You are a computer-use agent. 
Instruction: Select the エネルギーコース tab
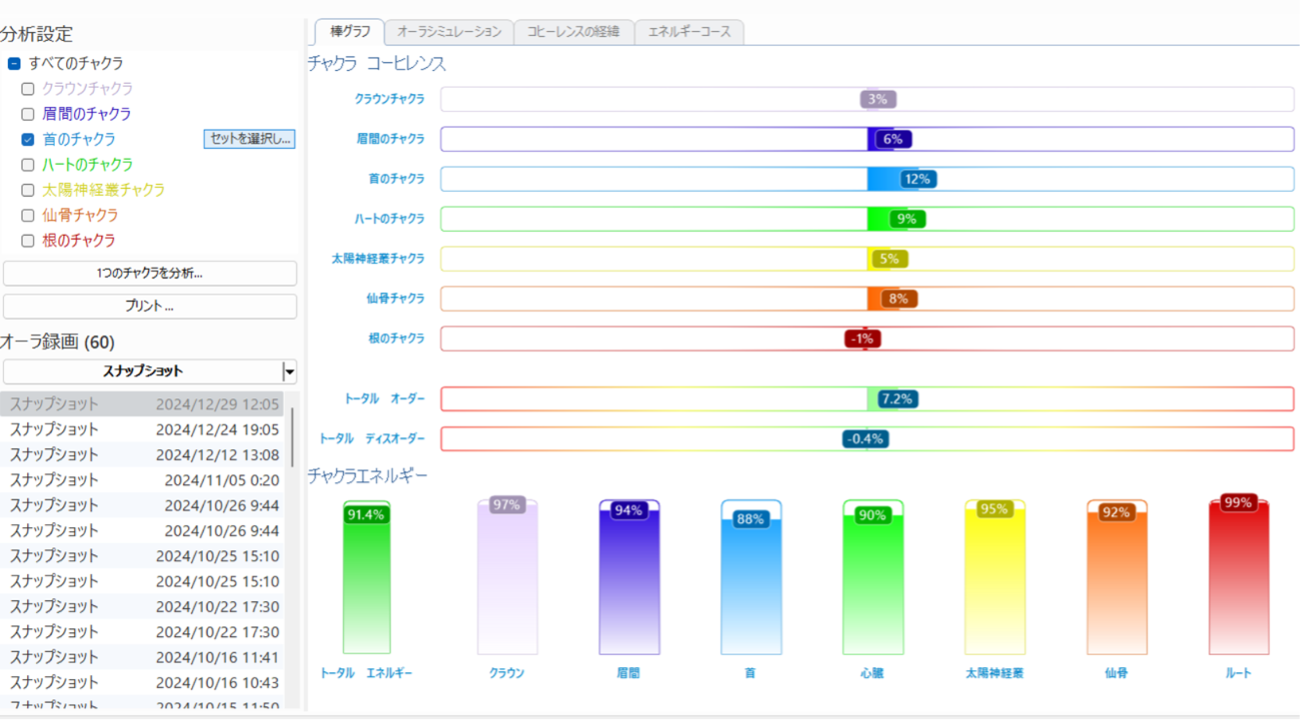689,32
